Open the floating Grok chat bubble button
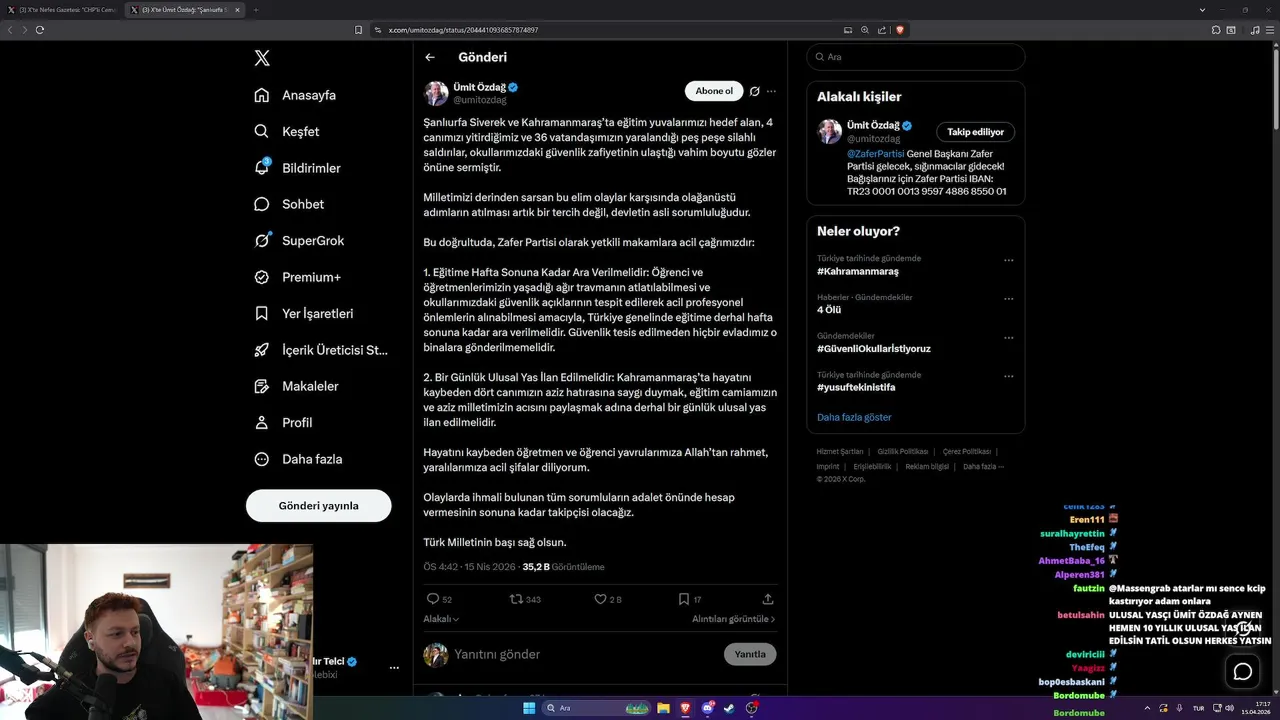This screenshot has width=1280, height=720. 1243,672
